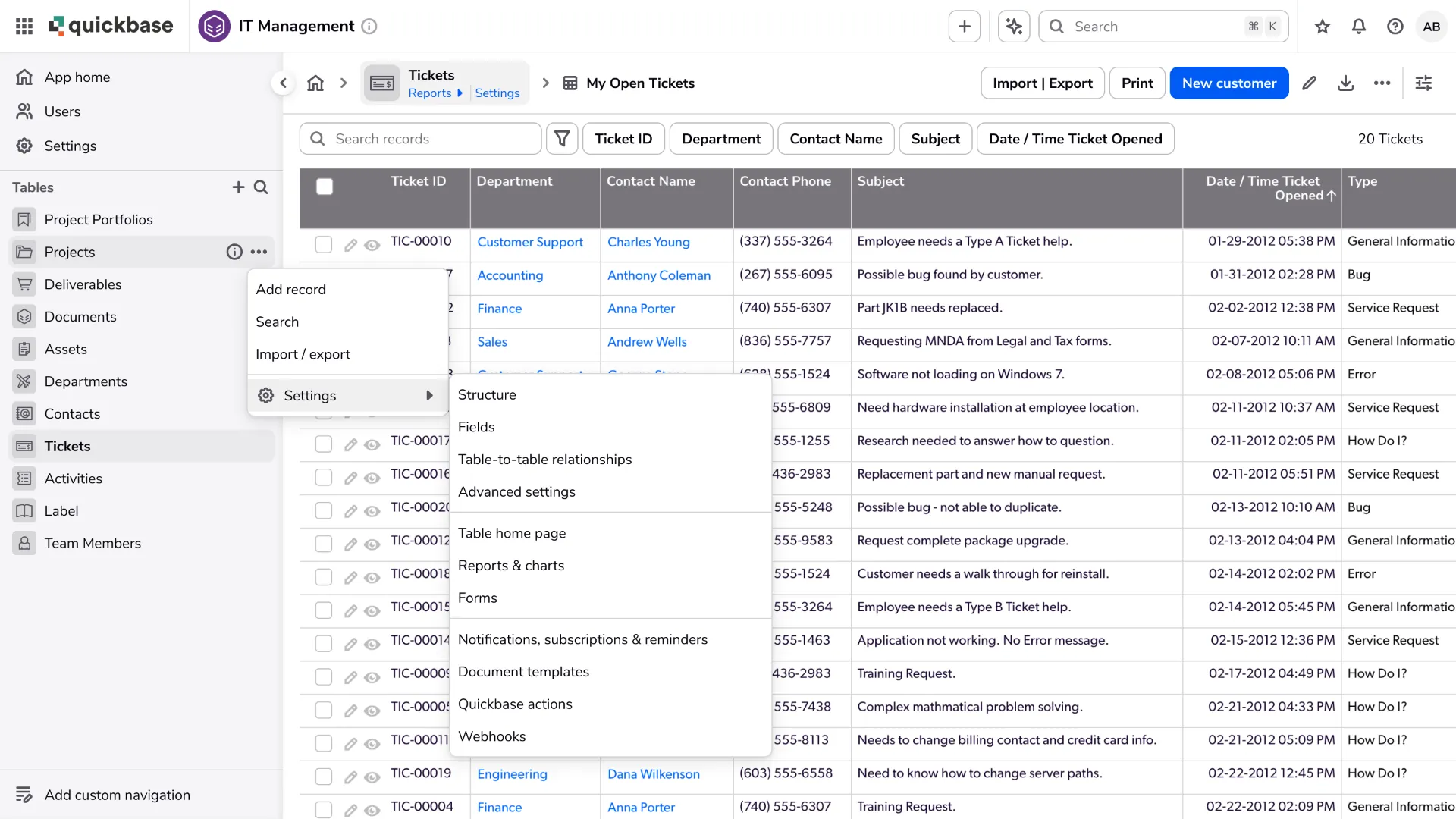Screen dimensions: 1456x819
Task: Click the favorites star icon
Action: click(x=1323, y=27)
